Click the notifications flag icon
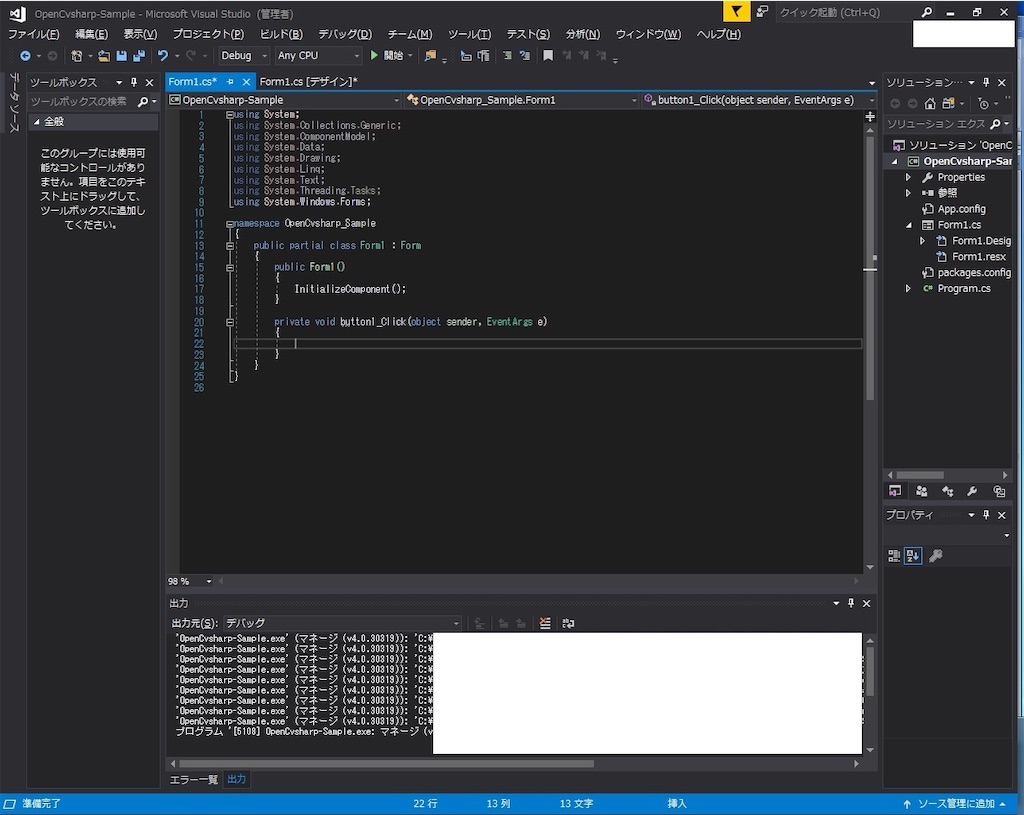This screenshot has height=815, width=1024. click(x=736, y=11)
